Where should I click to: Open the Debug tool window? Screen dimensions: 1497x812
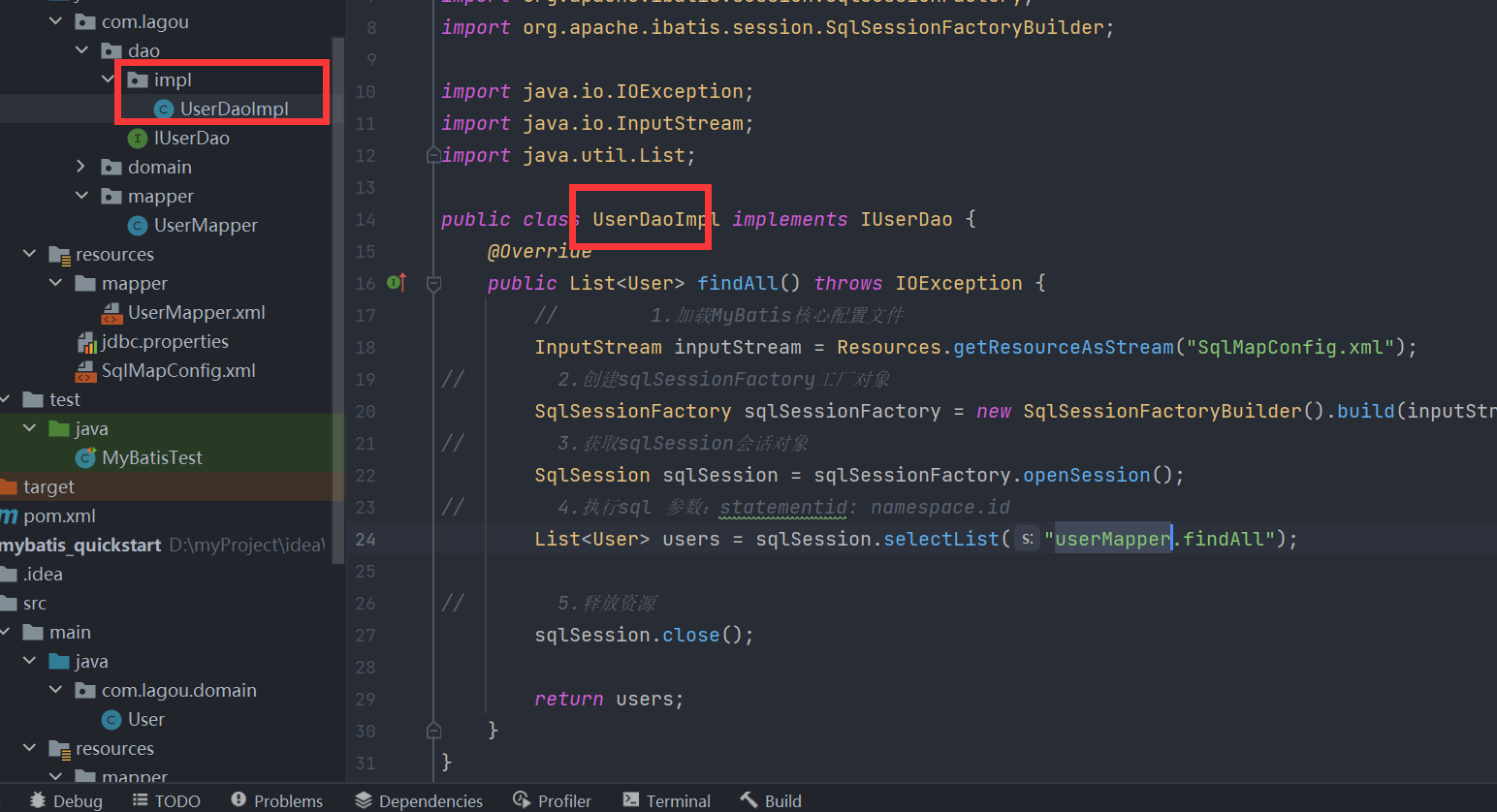click(66, 800)
